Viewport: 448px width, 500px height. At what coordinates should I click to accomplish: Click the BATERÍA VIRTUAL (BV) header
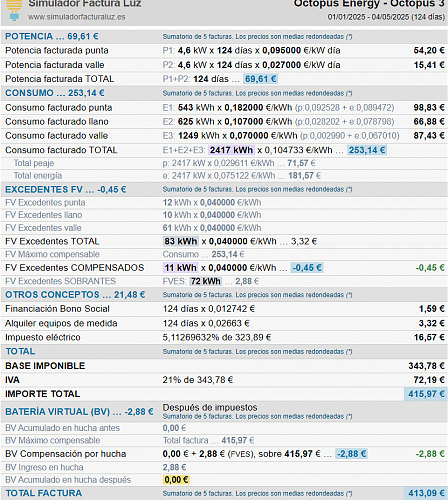click(x=79, y=412)
